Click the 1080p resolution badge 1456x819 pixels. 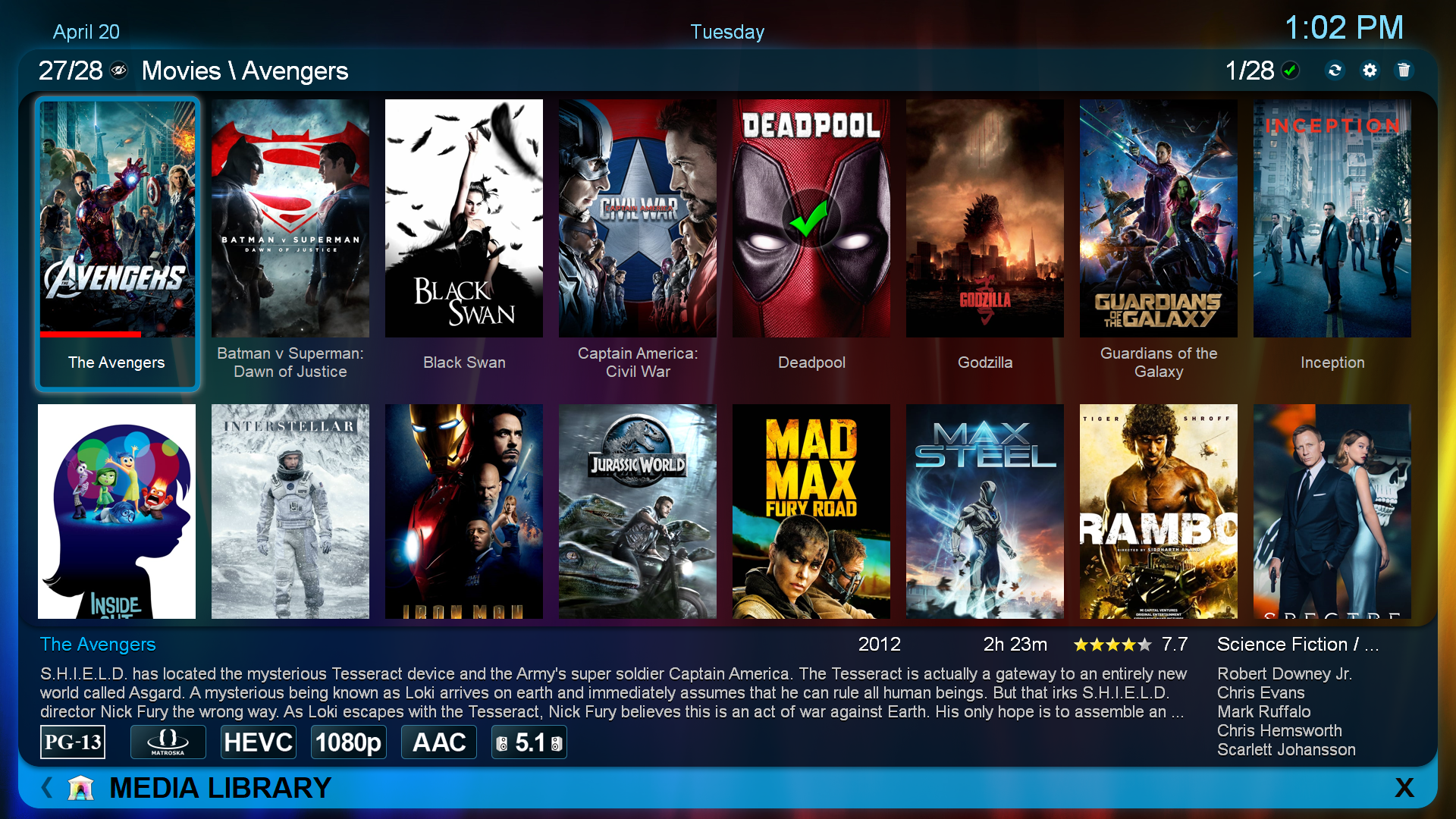pyautogui.click(x=349, y=742)
